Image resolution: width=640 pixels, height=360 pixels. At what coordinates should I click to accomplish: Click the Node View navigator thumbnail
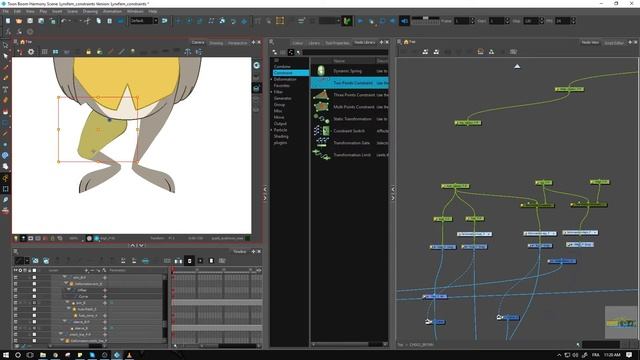pyautogui.click(x=620, y=322)
